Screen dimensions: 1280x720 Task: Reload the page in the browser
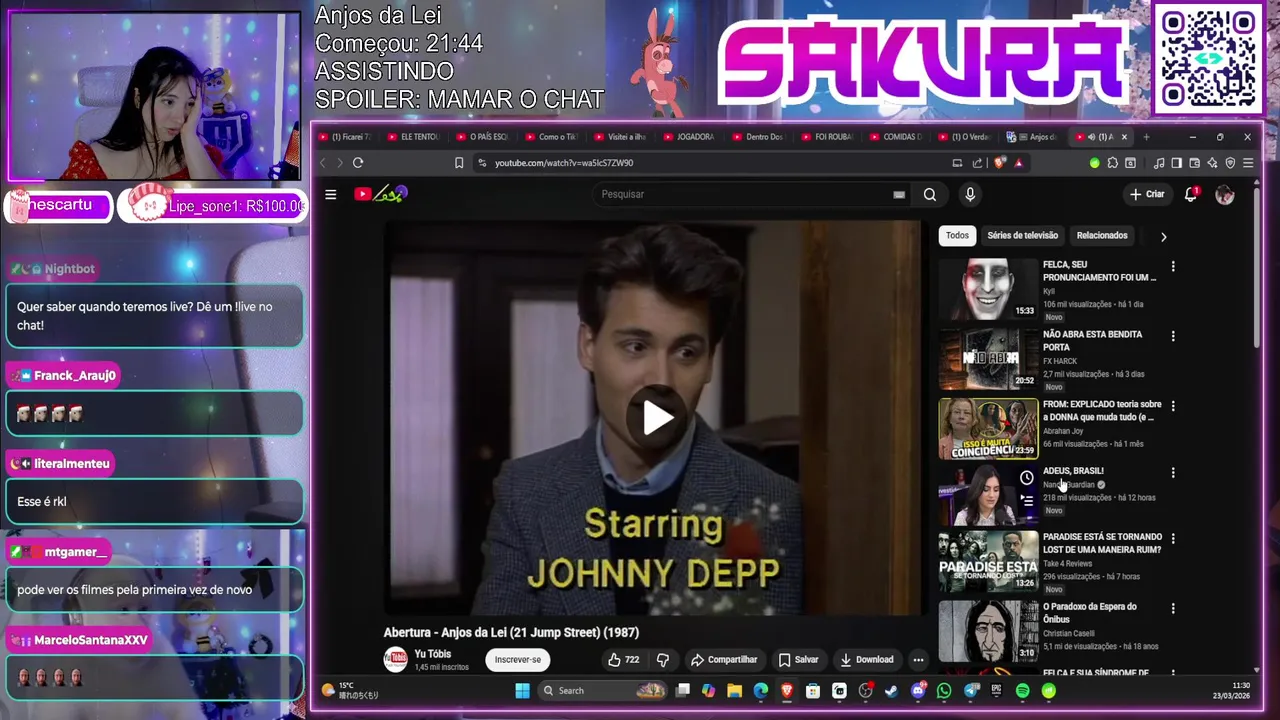(358, 163)
